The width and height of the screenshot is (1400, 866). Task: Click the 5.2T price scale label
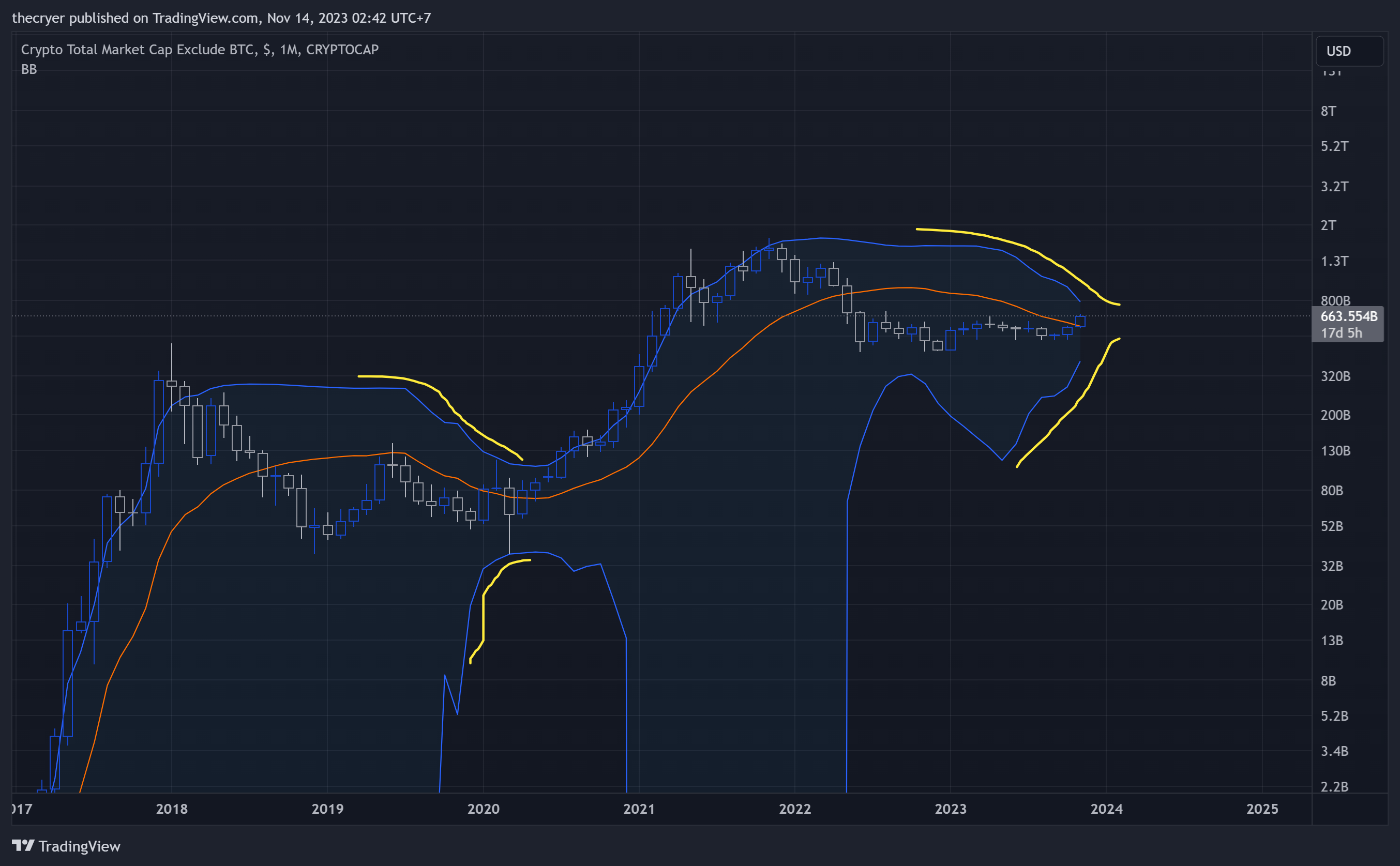[x=1334, y=146]
